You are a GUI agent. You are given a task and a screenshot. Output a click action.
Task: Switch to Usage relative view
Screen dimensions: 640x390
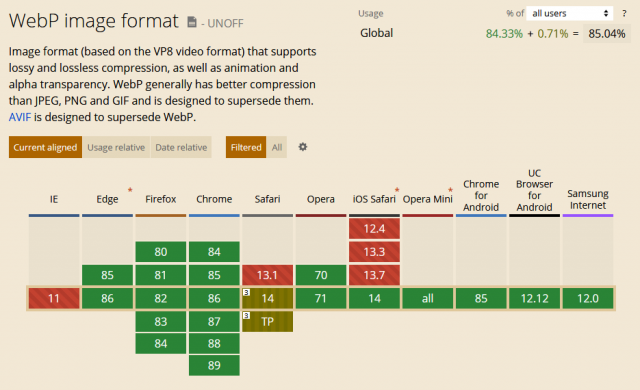116,147
